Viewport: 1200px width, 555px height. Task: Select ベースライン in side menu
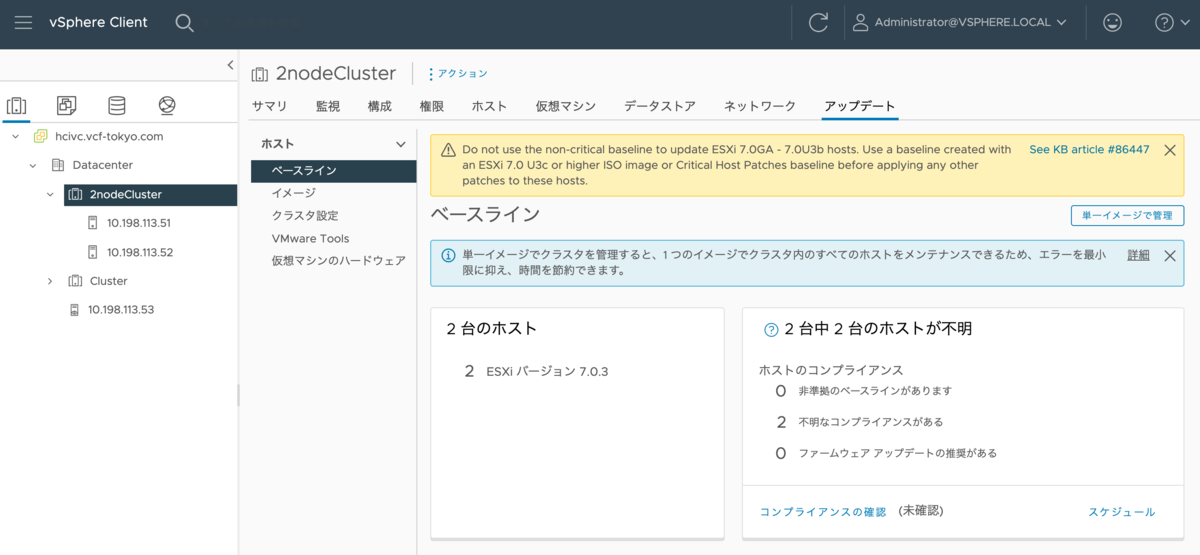pyautogui.click(x=333, y=171)
